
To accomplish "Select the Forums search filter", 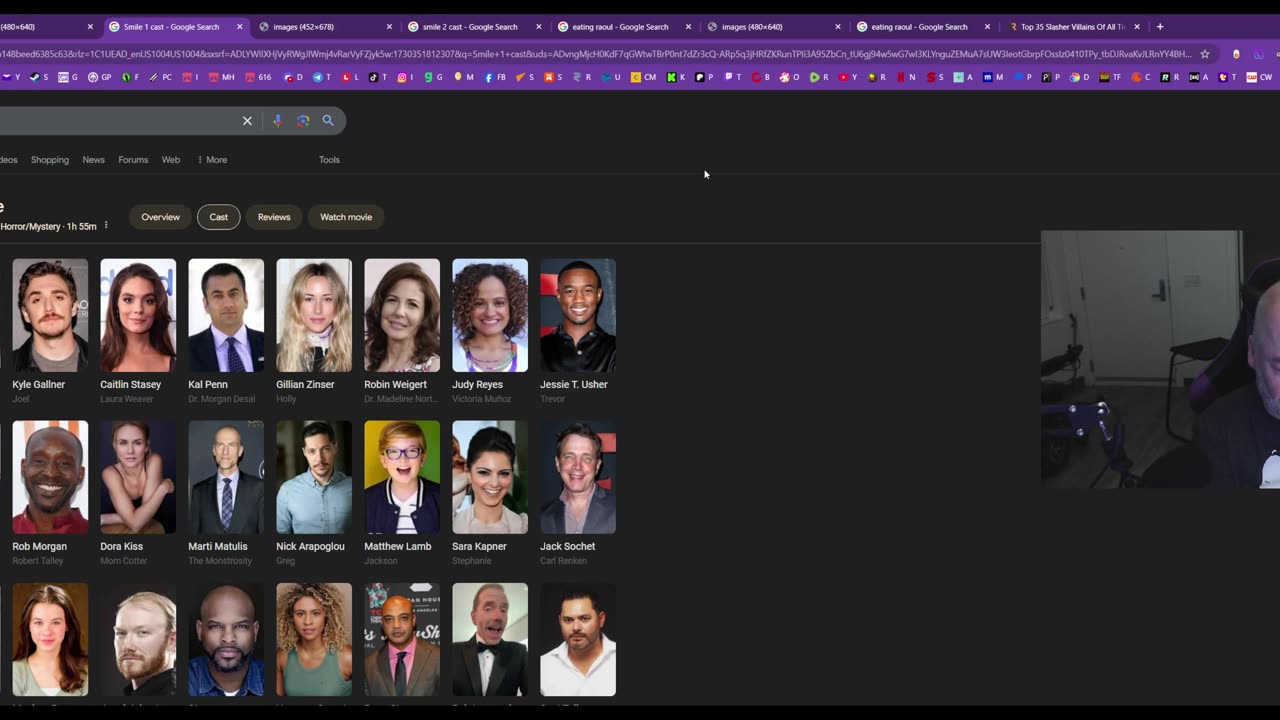I will click(x=133, y=160).
